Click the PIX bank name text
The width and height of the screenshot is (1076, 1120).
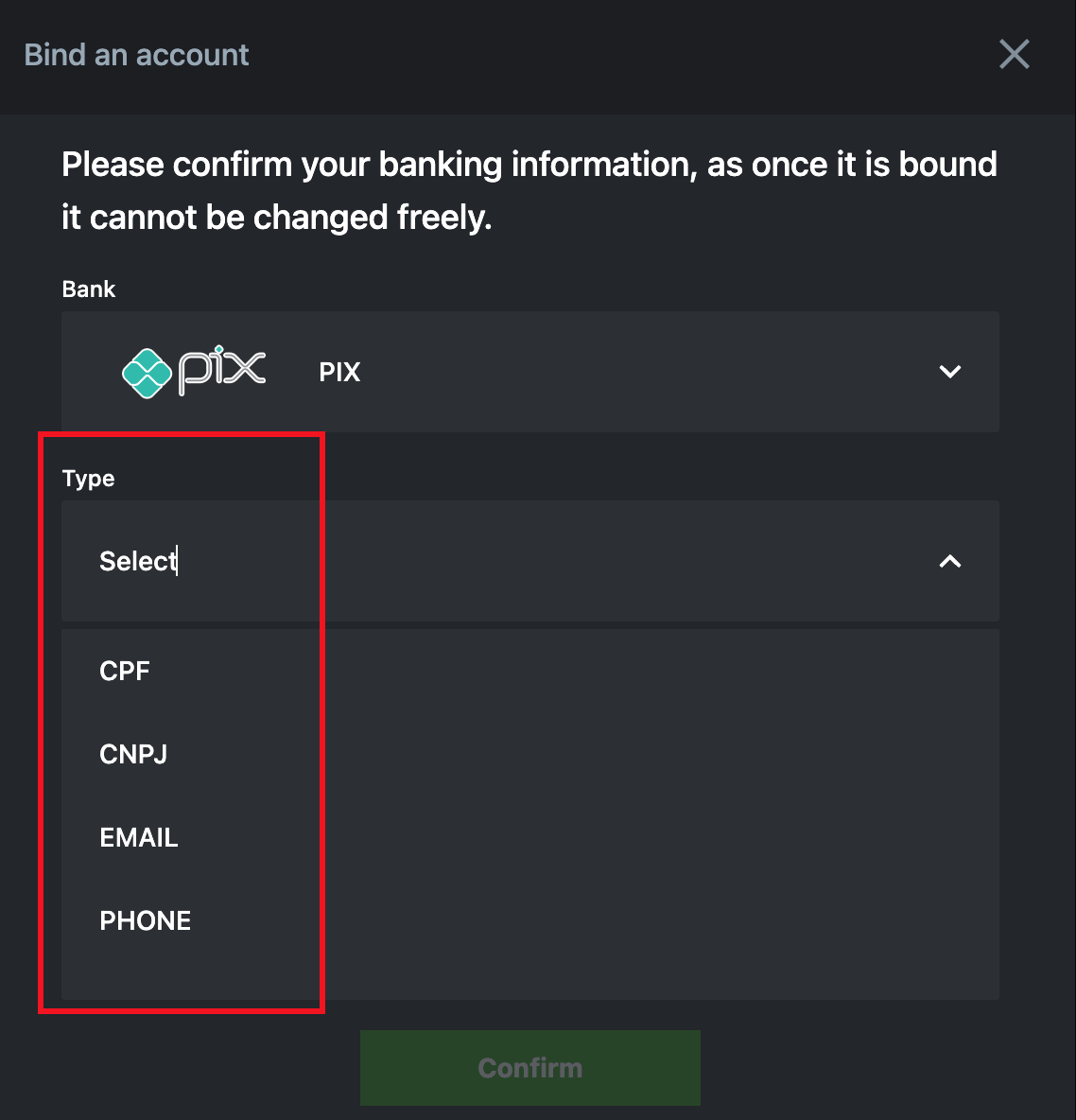pyautogui.click(x=339, y=373)
